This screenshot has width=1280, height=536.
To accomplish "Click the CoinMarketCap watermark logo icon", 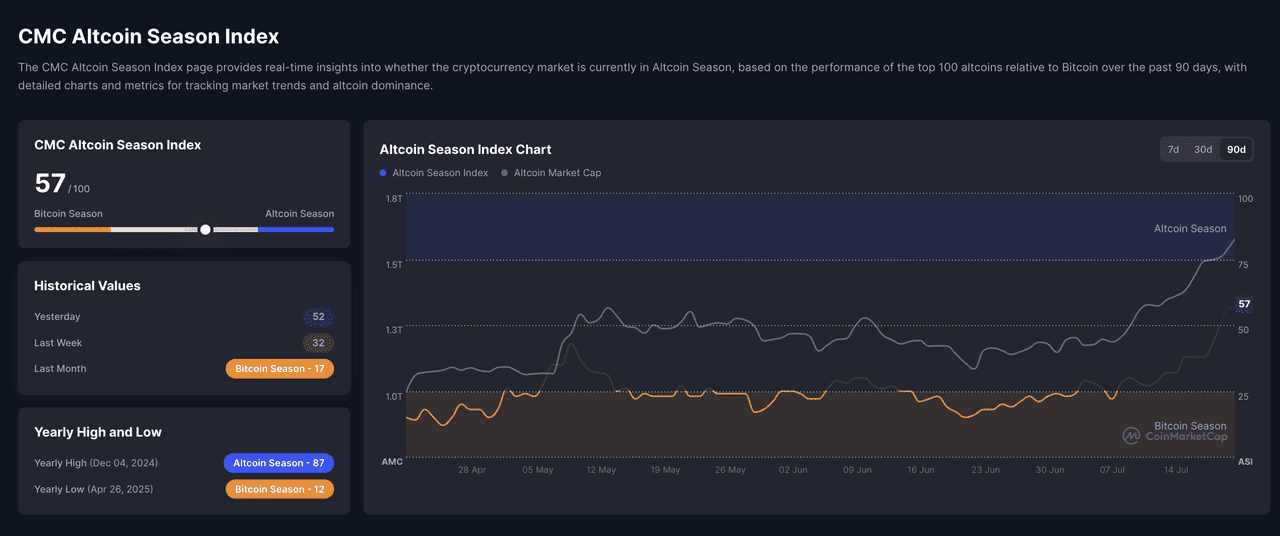I will pyautogui.click(x=1132, y=436).
